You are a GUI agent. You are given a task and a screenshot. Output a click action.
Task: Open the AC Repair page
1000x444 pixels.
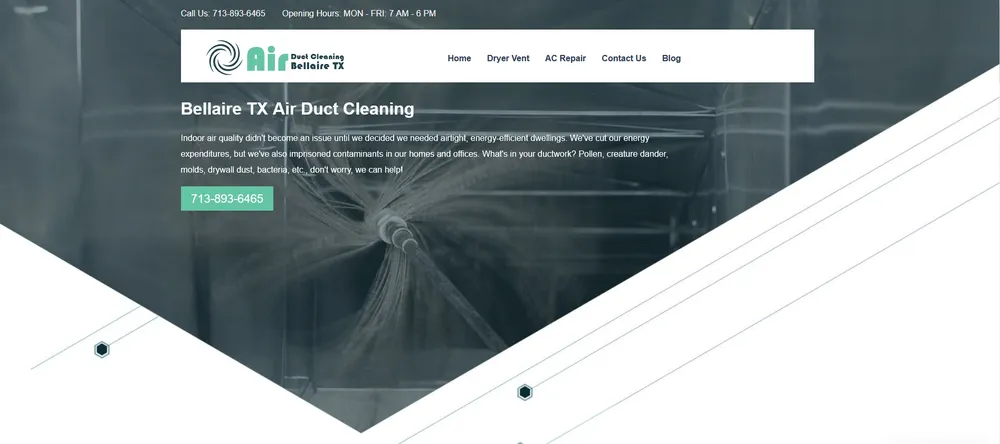tap(565, 58)
